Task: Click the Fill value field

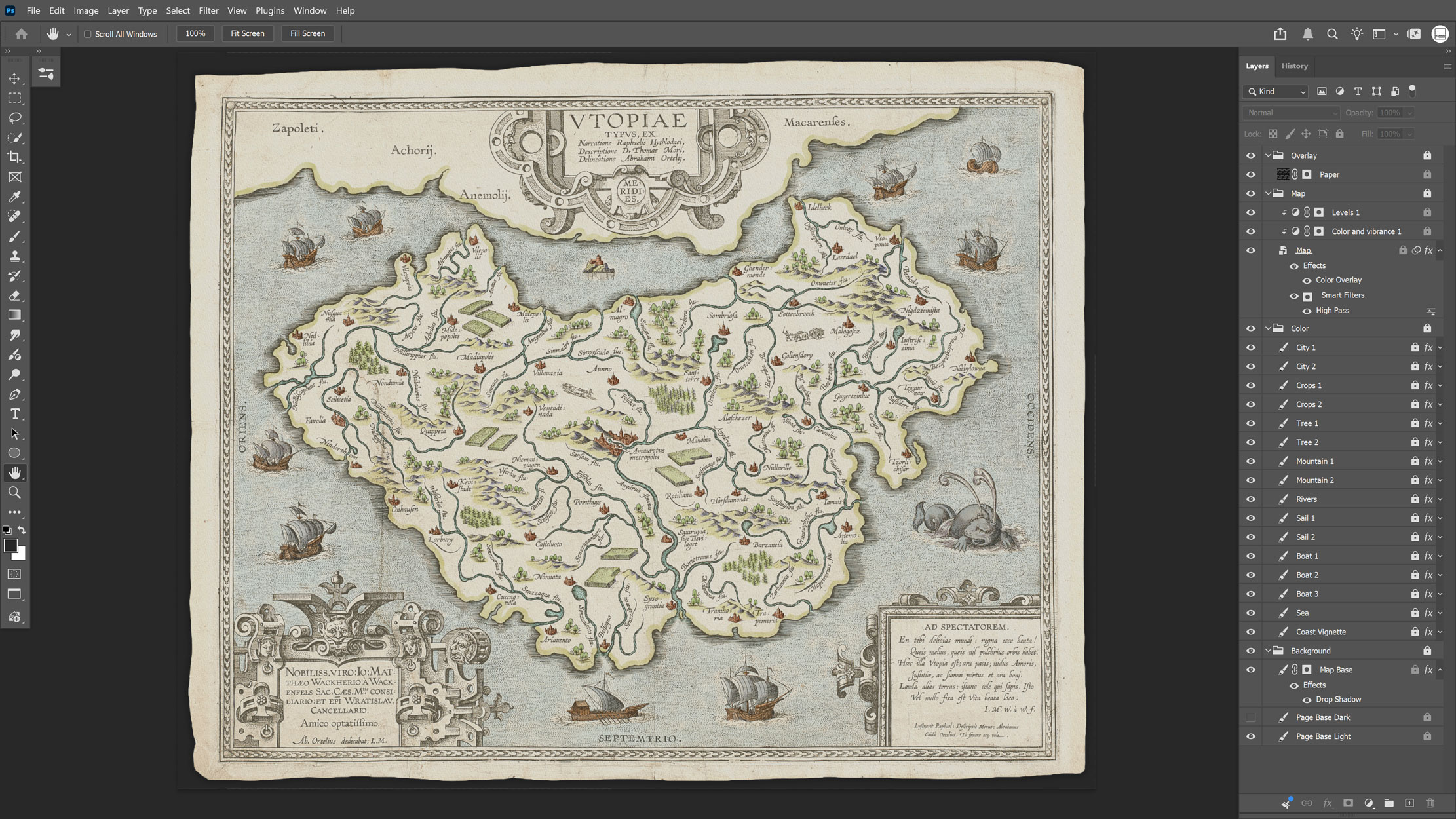Action: (1389, 134)
